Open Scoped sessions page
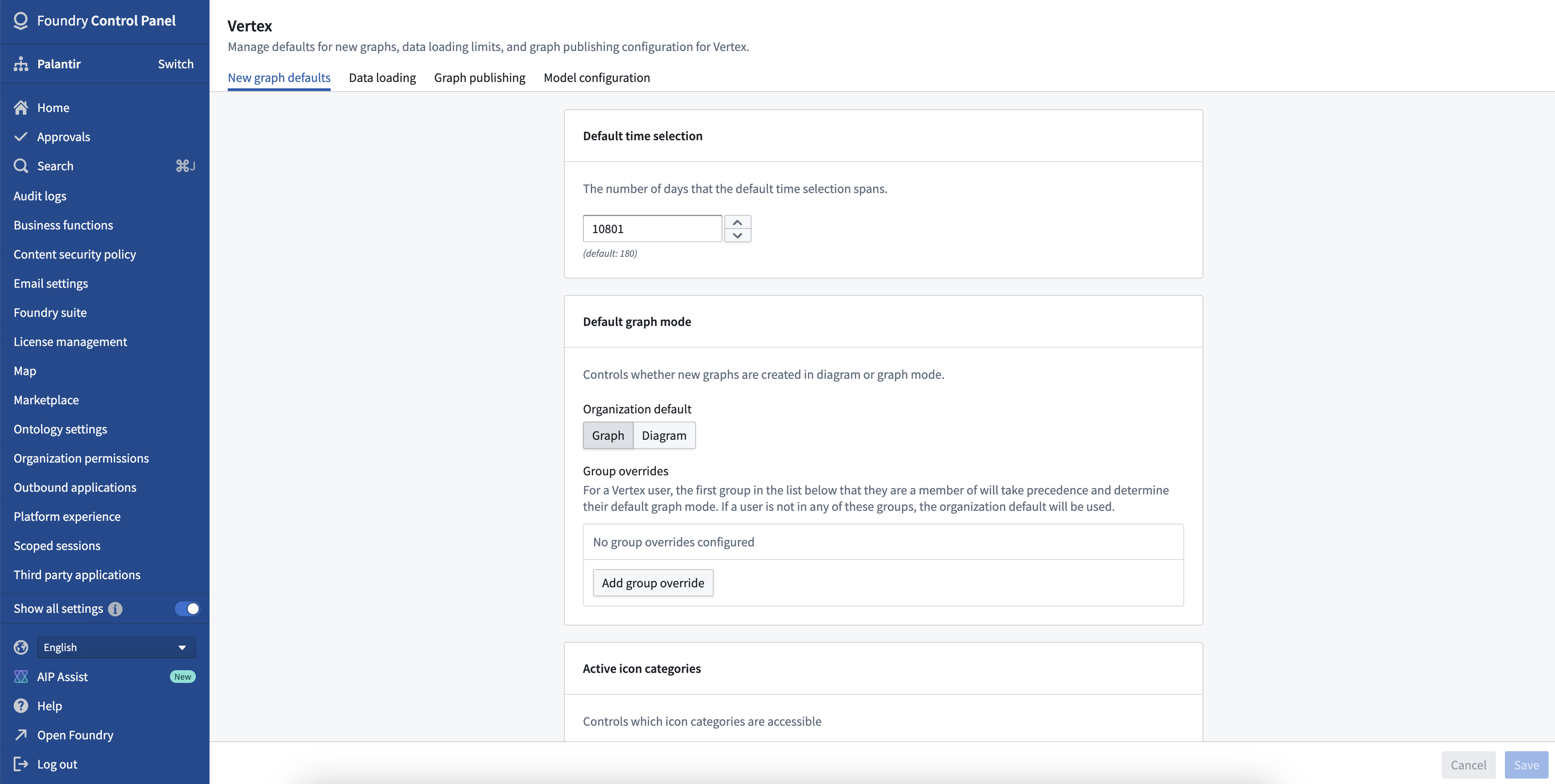1555x784 pixels. click(57, 545)
